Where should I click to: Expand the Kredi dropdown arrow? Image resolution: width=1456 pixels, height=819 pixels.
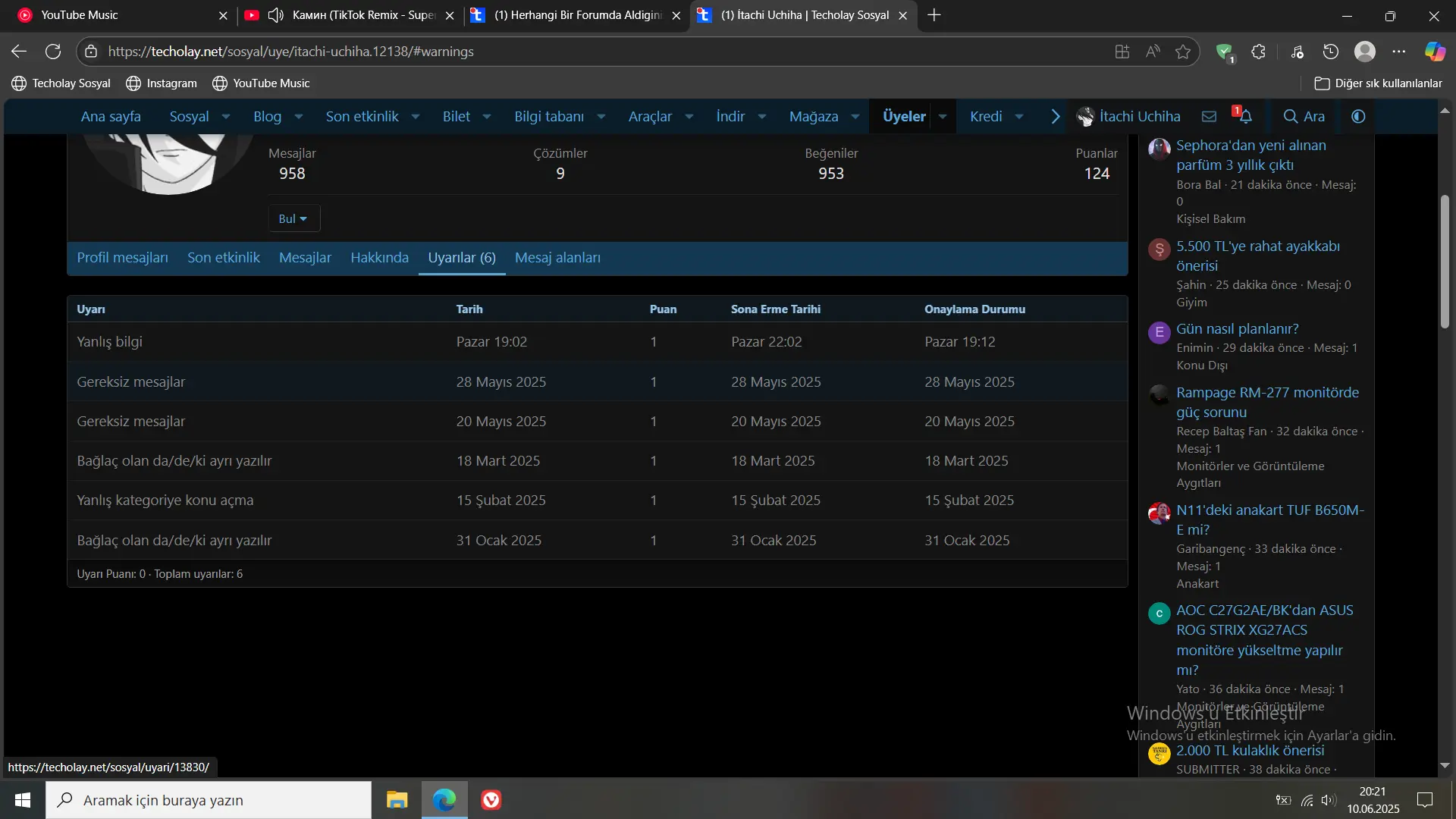click(x=1019, y=116)
